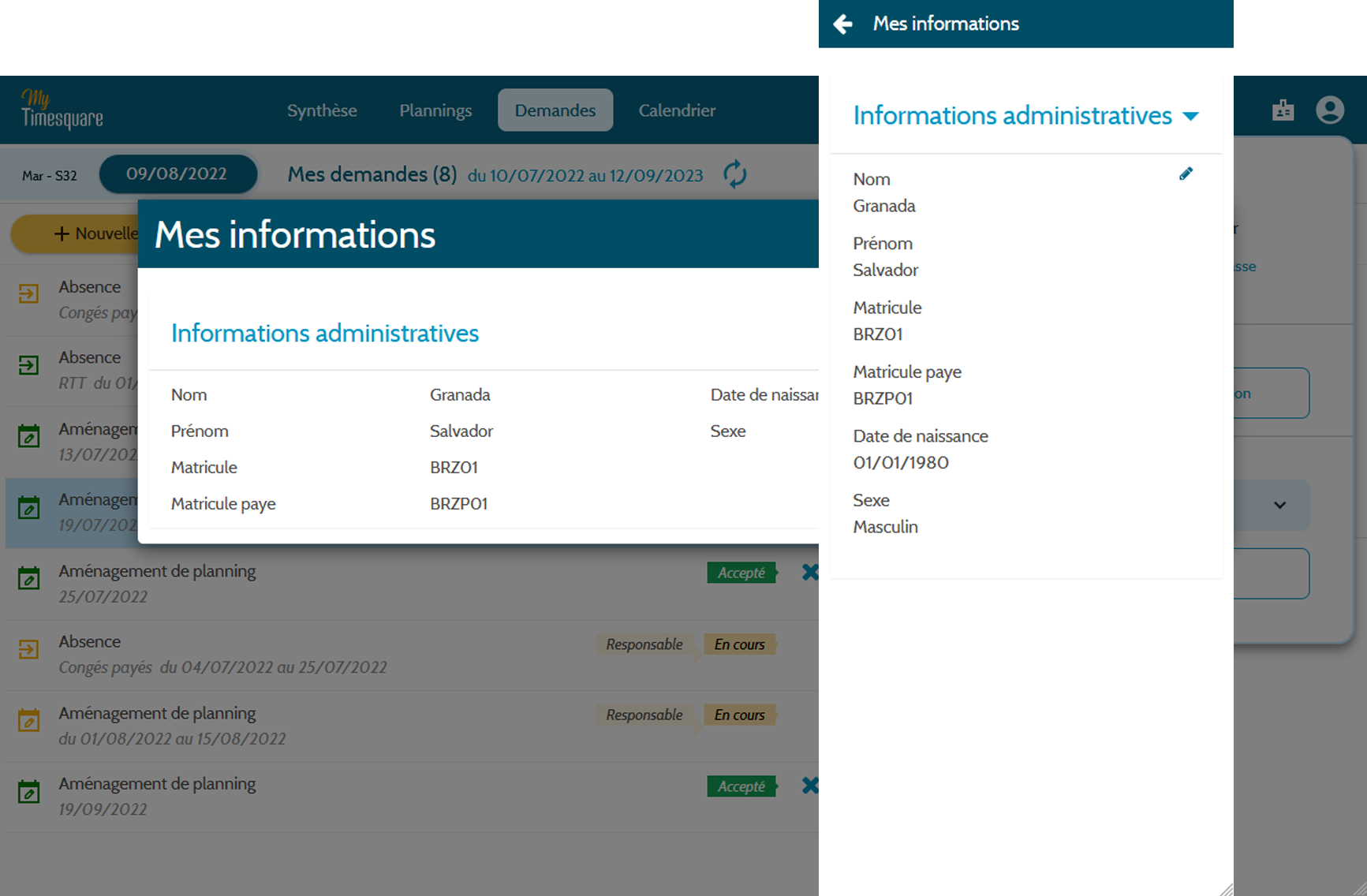
Task: Open Absence Congés payés du 04/07/2022 request
Action: tap(413, 655)
